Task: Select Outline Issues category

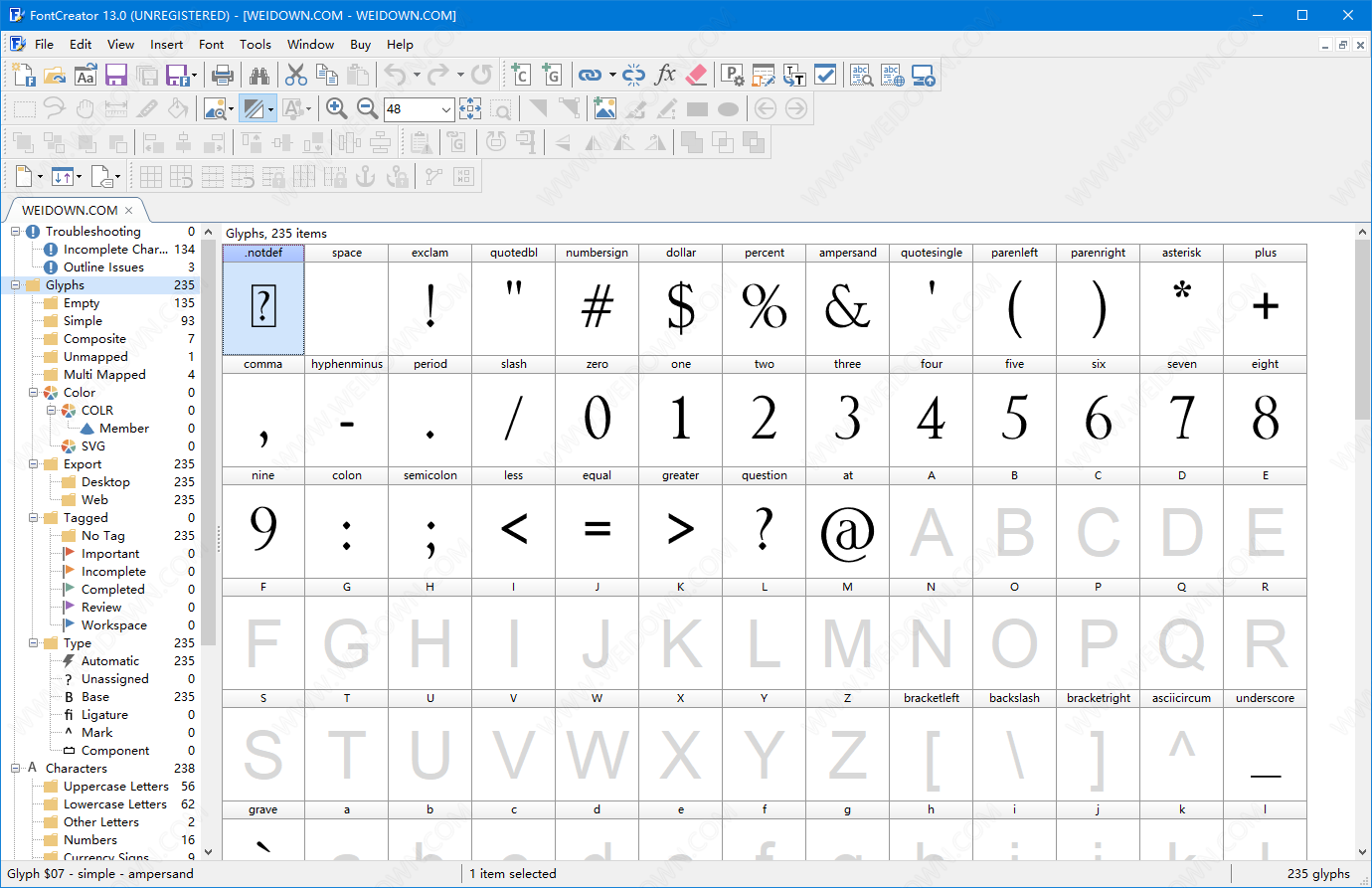Action: click(x=103, y=267)
